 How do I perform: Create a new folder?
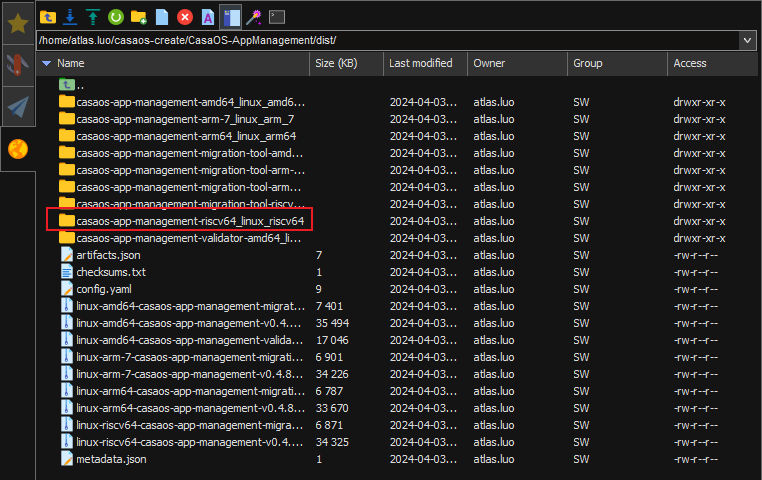(139, 17)
